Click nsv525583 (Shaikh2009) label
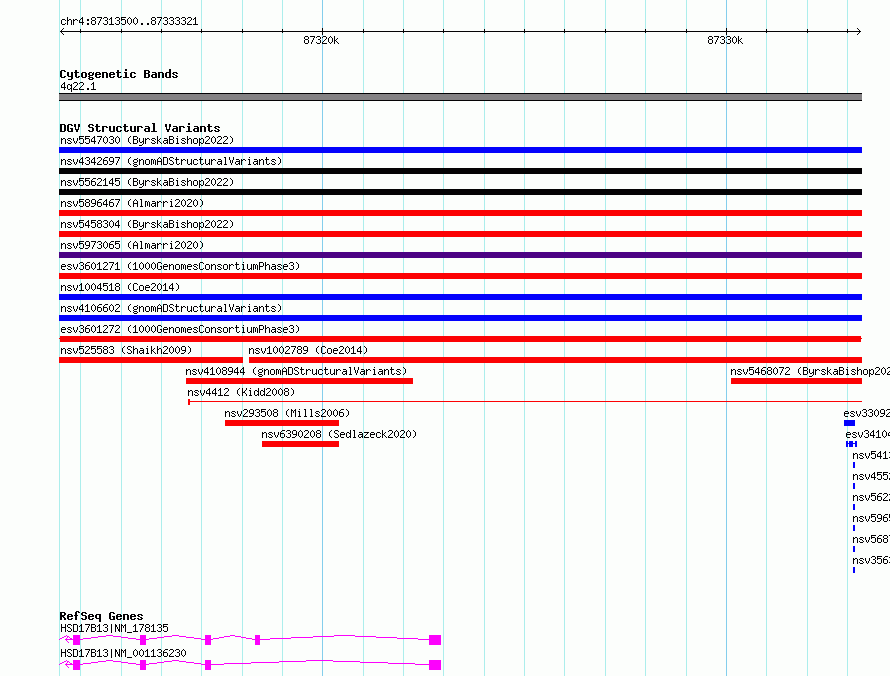The width and height of the screenshot is (890, 676). point(126,350)
